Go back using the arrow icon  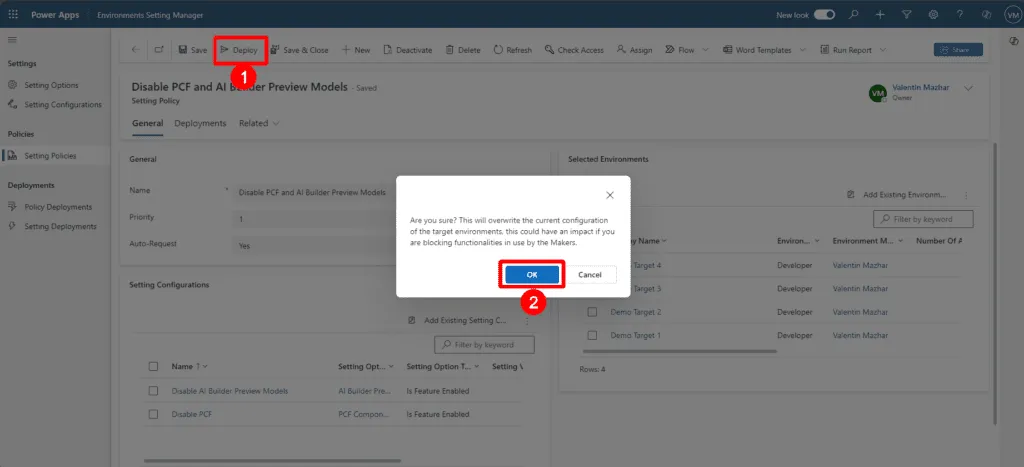click(x=135, y=50)
